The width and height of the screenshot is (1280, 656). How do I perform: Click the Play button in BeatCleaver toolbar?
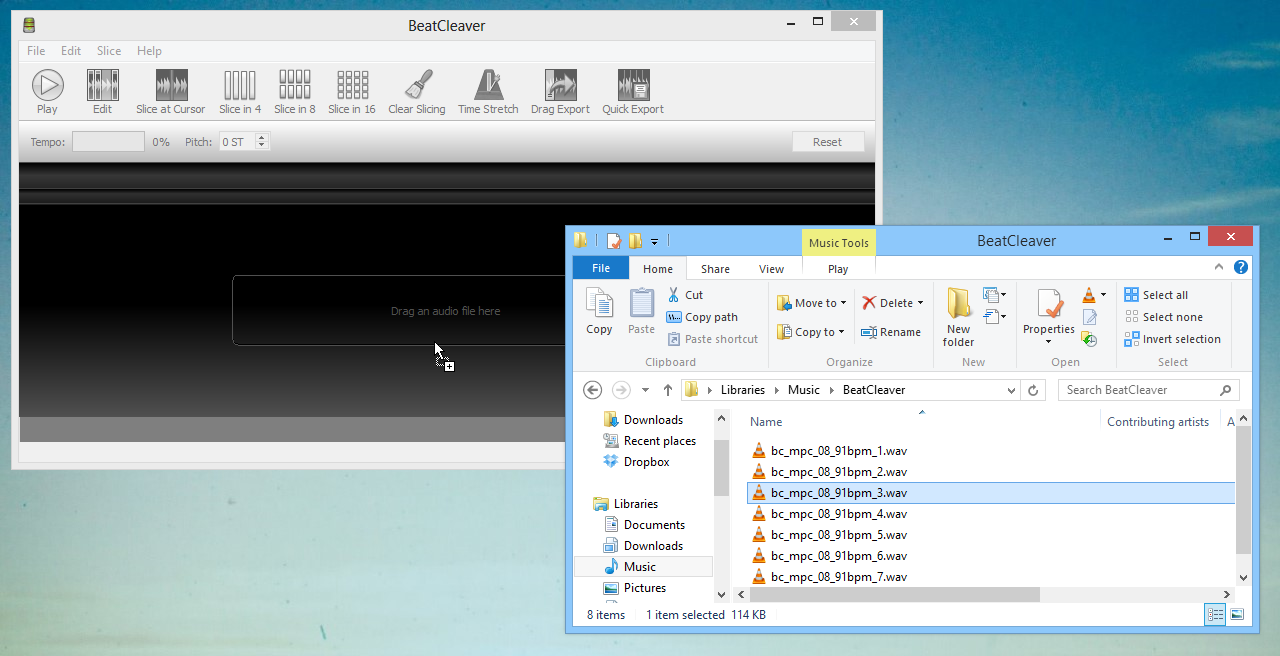[x=47, y=92]
